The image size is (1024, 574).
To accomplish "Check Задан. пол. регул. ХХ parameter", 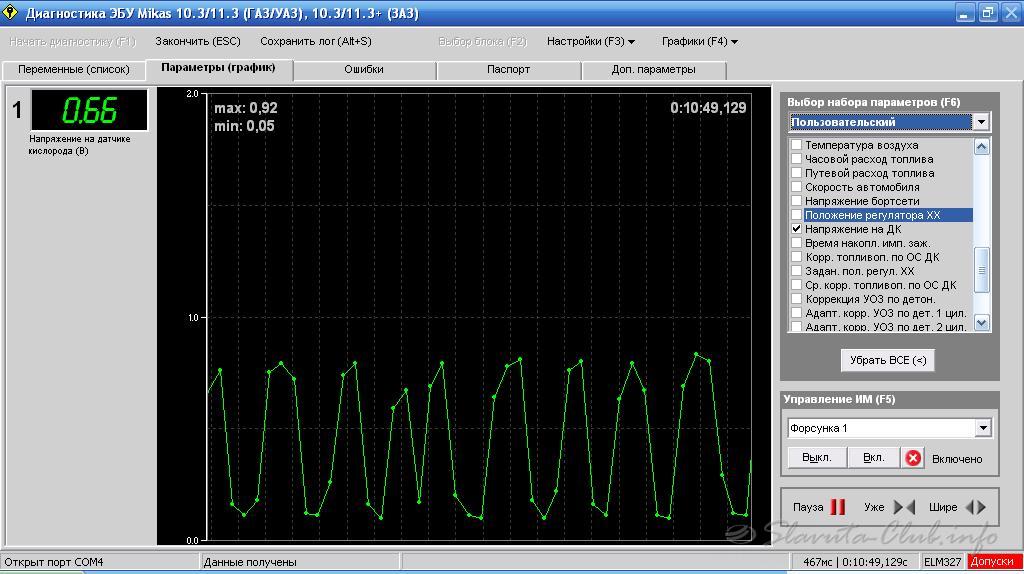I will (x=796, y=271).
